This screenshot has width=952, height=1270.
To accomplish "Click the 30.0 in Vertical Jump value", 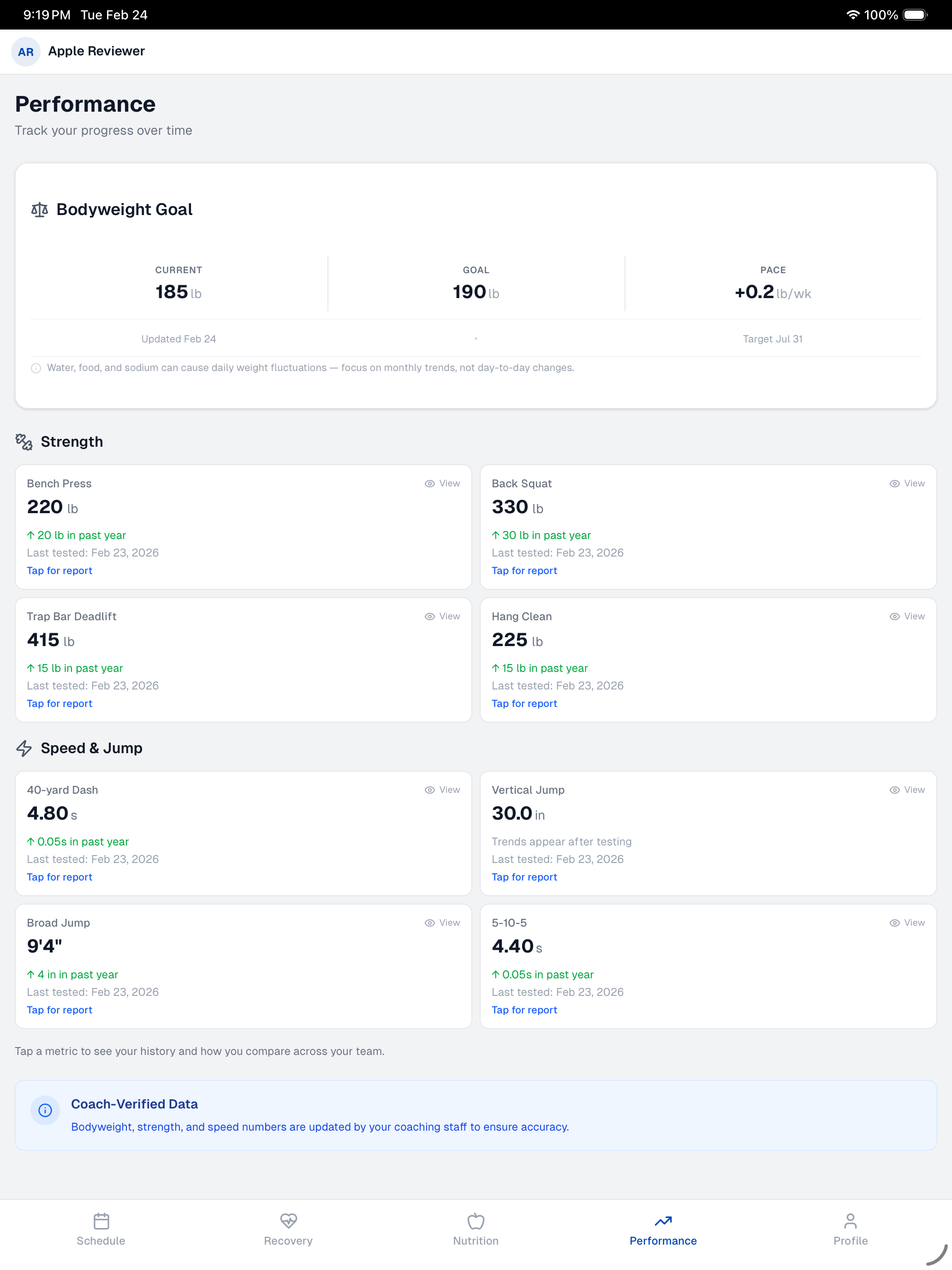I will pyautogui.click(x=518, y=814).
